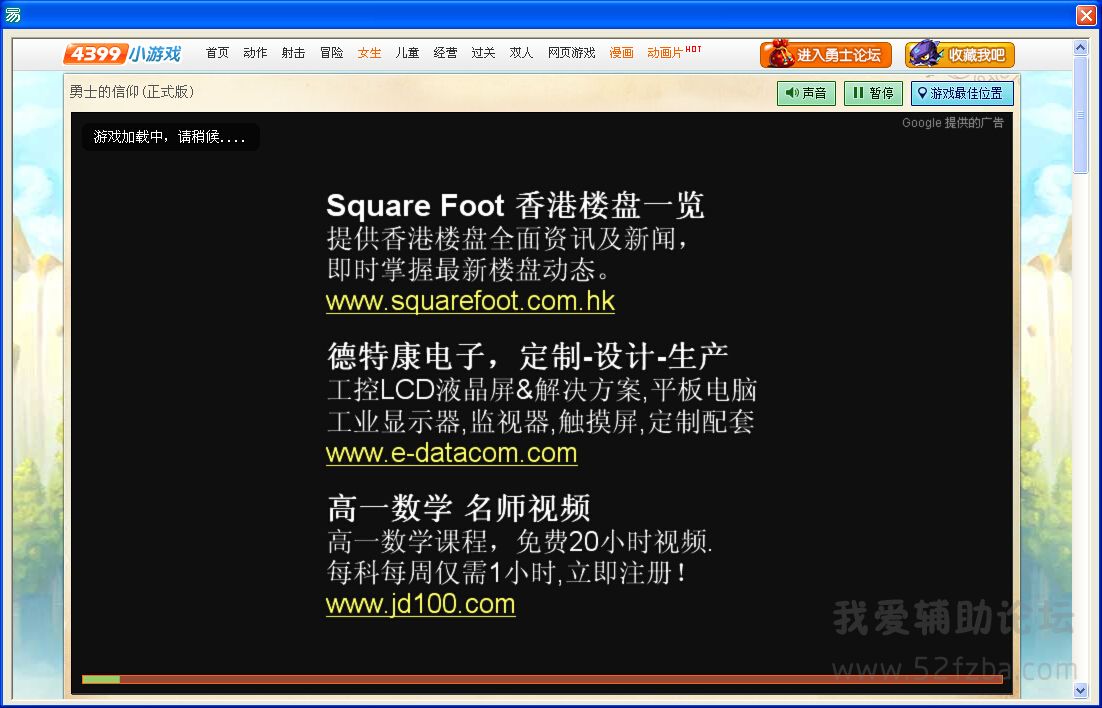Go to 网页游戏 section
Viewport: 1102px width, 708px height.
coord(571,53)
